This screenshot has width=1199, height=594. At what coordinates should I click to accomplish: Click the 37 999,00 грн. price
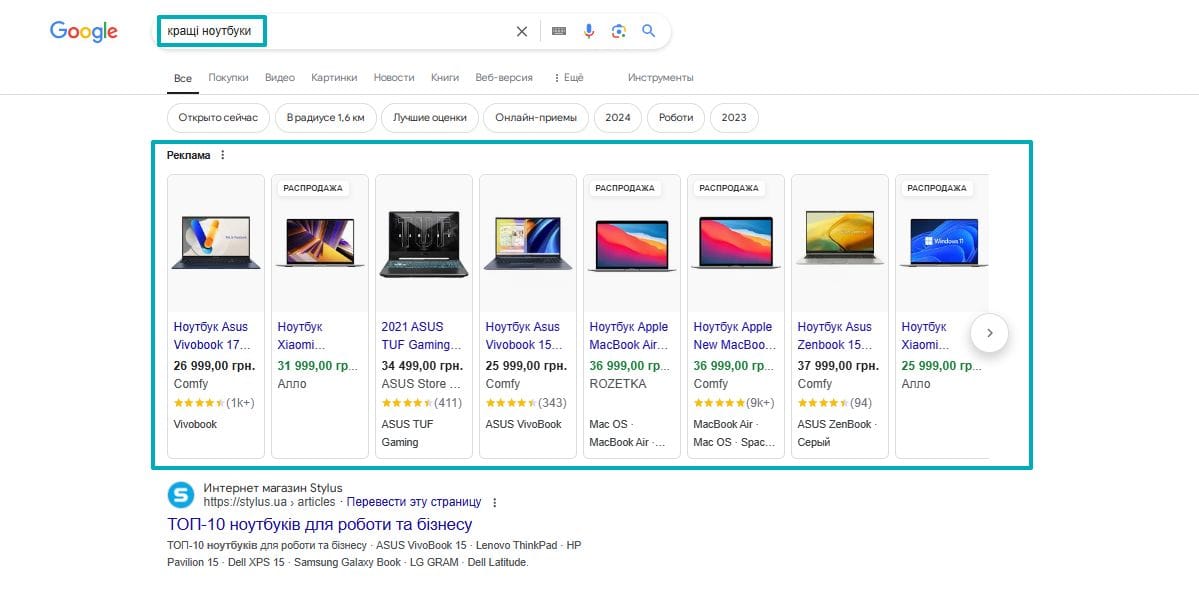point(838,365)
